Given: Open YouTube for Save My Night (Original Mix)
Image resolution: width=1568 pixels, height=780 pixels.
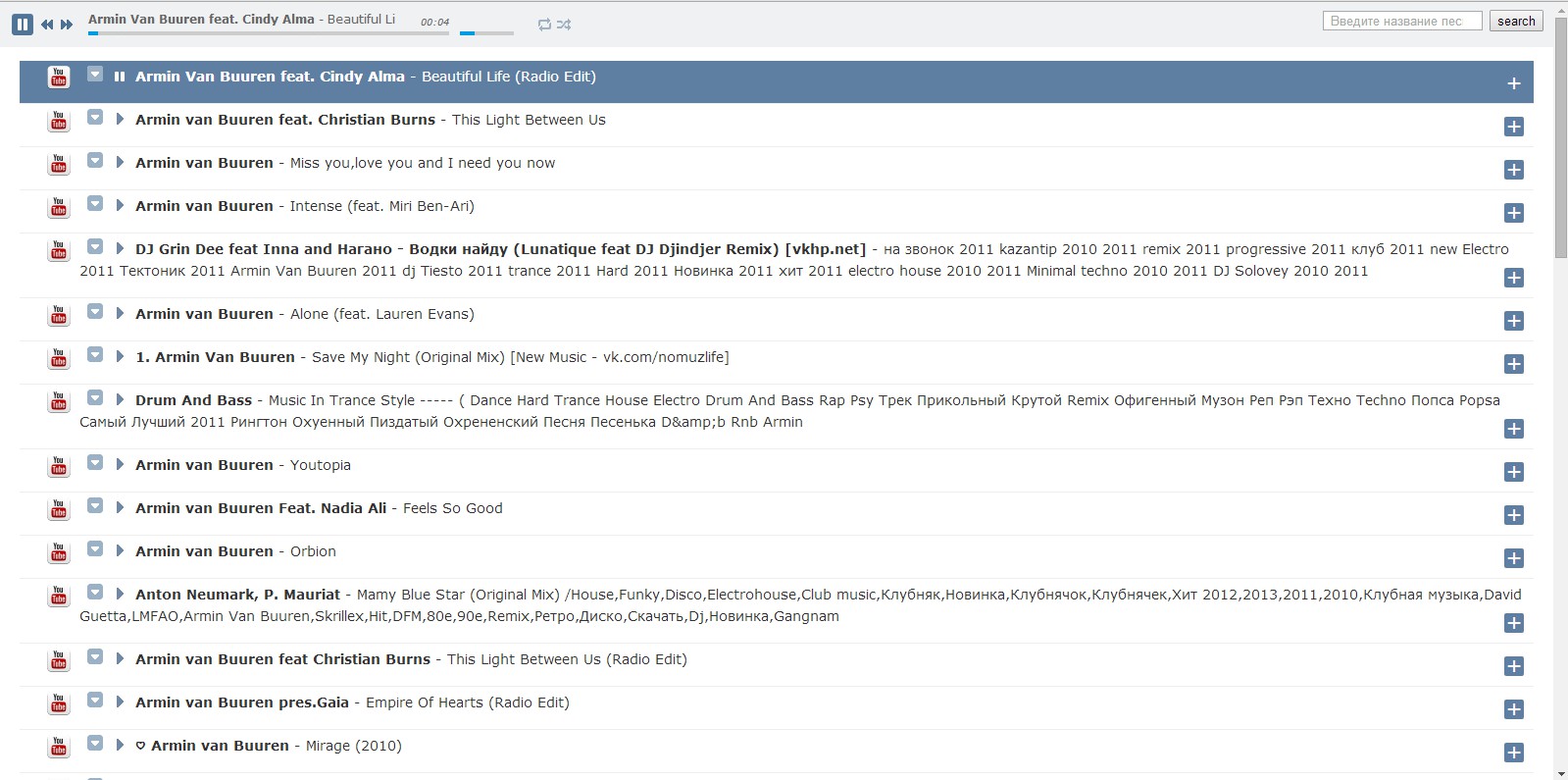Looking at the screenshot, I should [59, 358].
